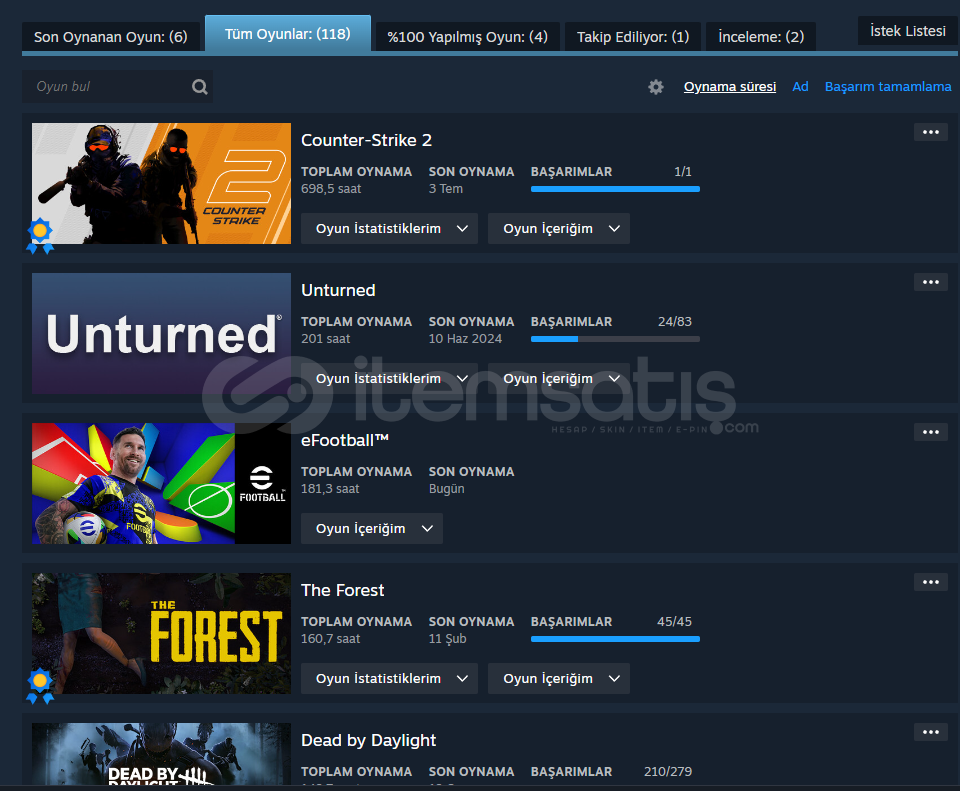Click Counter-Strike 2 playtime '698,5 saat'
Screen dimensions: 960x791
(331, 189)
